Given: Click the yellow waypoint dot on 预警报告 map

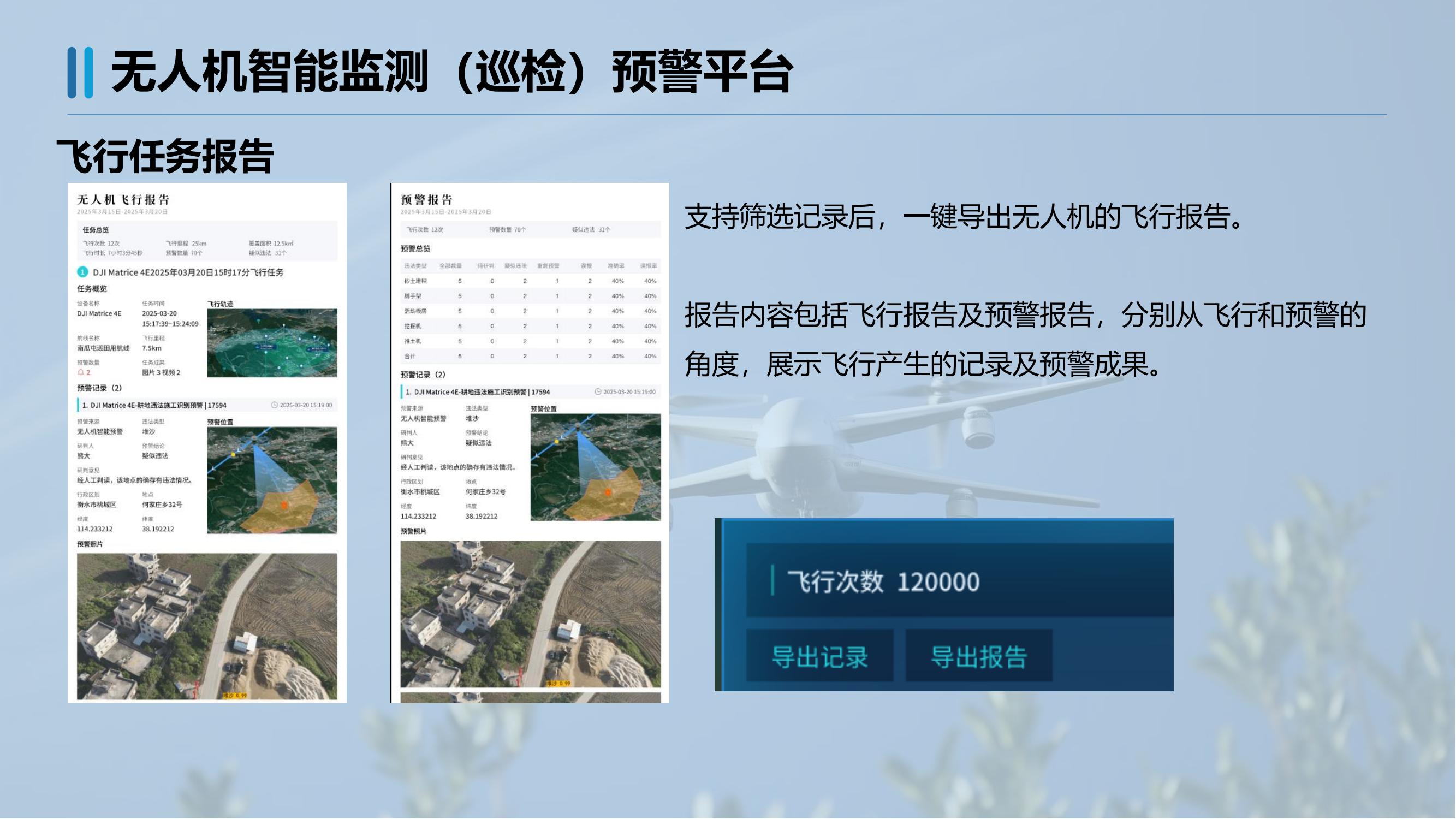Looking at the screenshot, I should [557, 441].
